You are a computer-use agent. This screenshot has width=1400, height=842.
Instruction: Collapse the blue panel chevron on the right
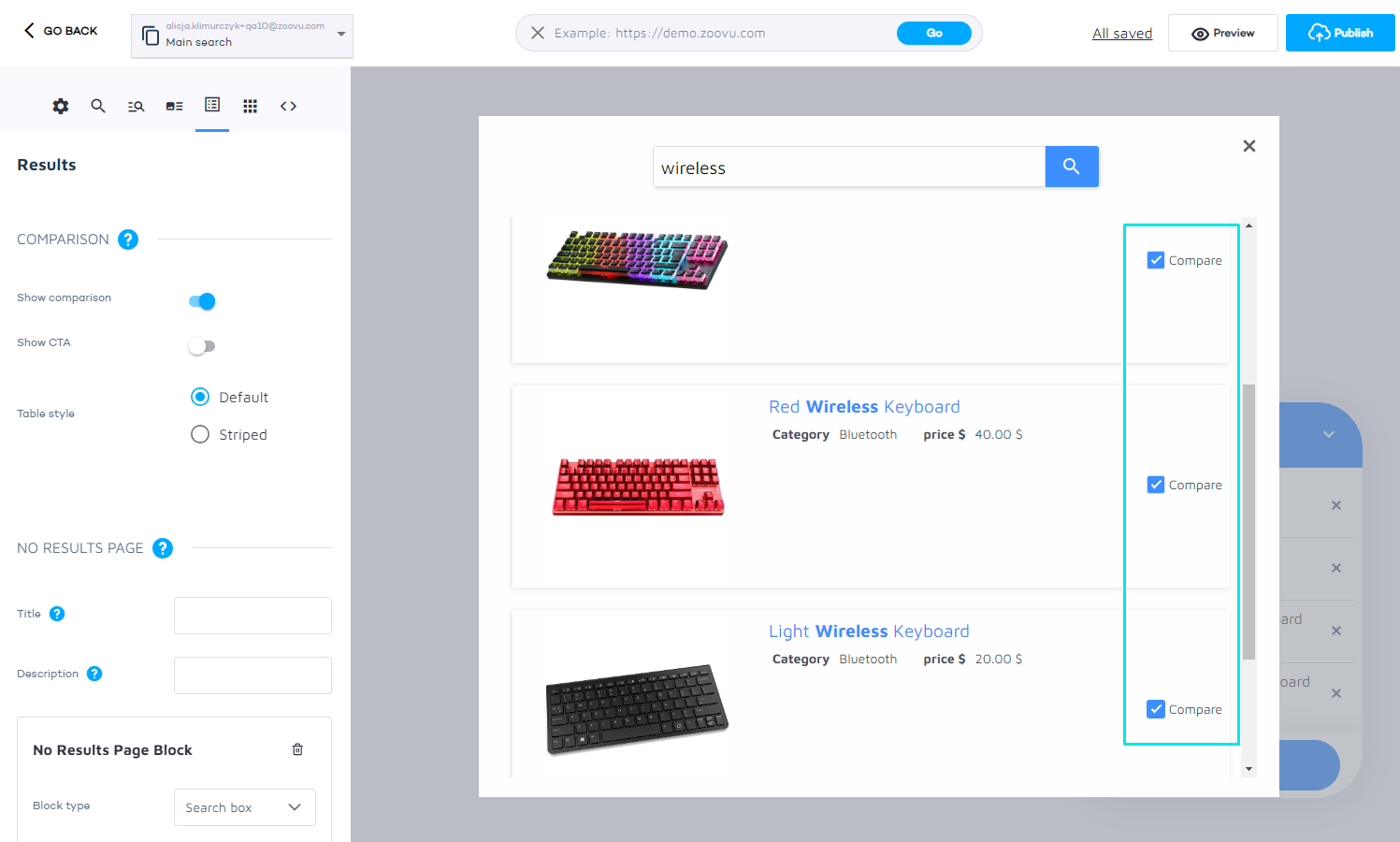pyautogui.click(x=1328, y=435)
